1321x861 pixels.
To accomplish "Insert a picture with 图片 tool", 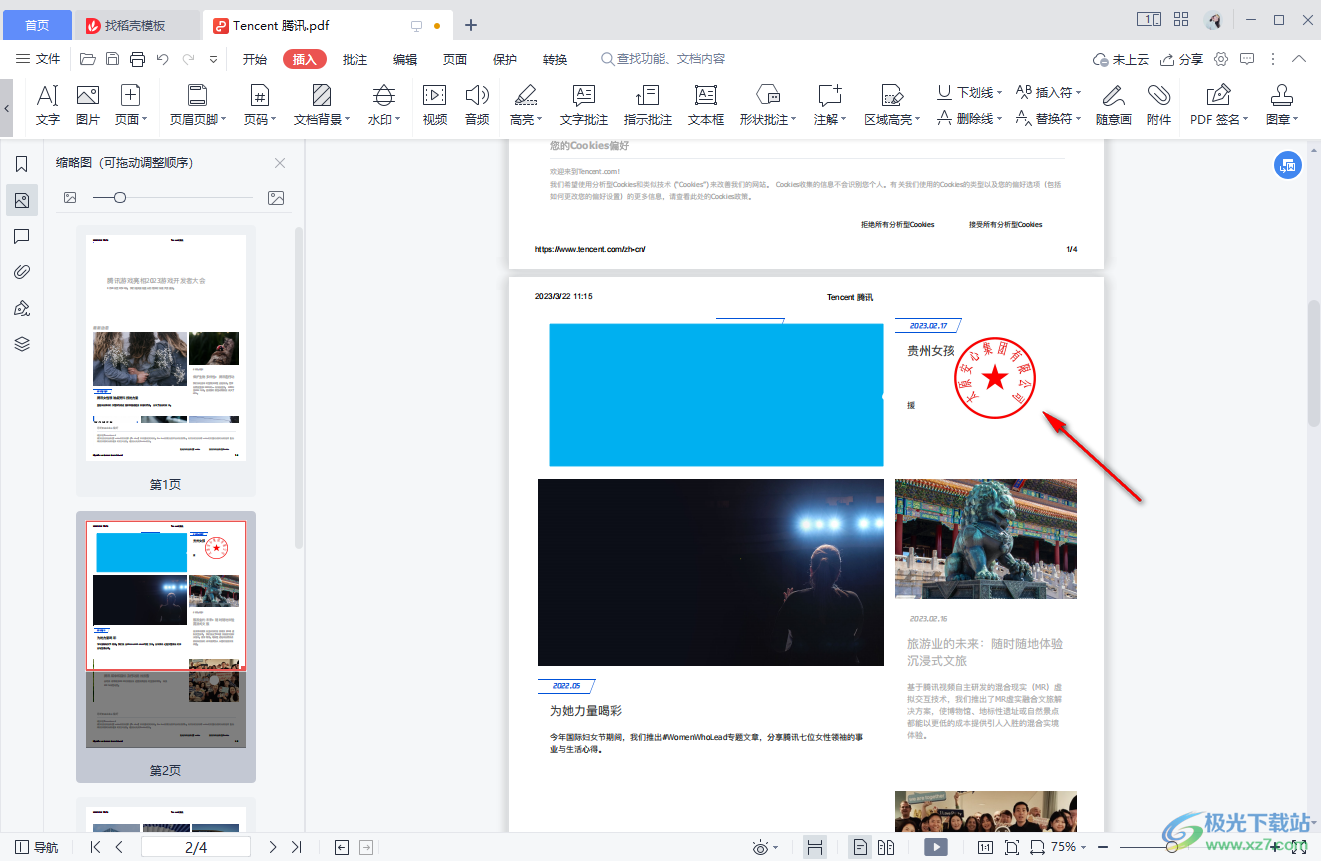I will click(88, 106).
